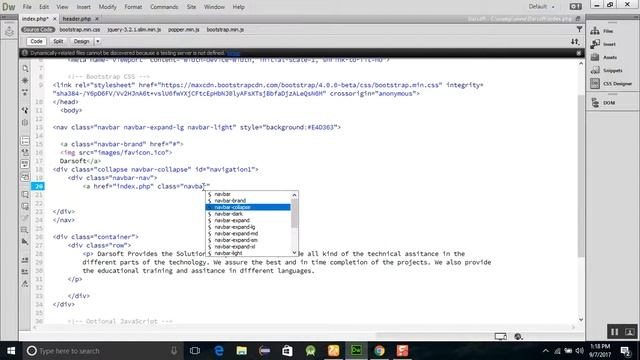640x360 pixels.
Task: Click the file management arrows icon
Action: pyautogui.click(x=575, y=41)
